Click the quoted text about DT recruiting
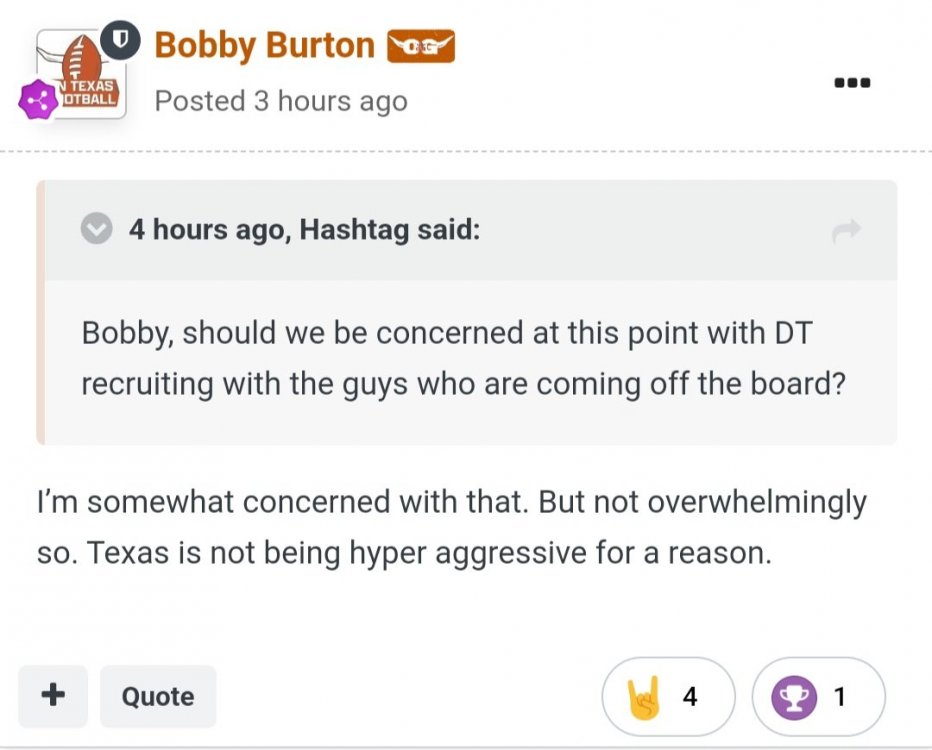The width and height of the screenshot is (932, 750). [464, 358]
